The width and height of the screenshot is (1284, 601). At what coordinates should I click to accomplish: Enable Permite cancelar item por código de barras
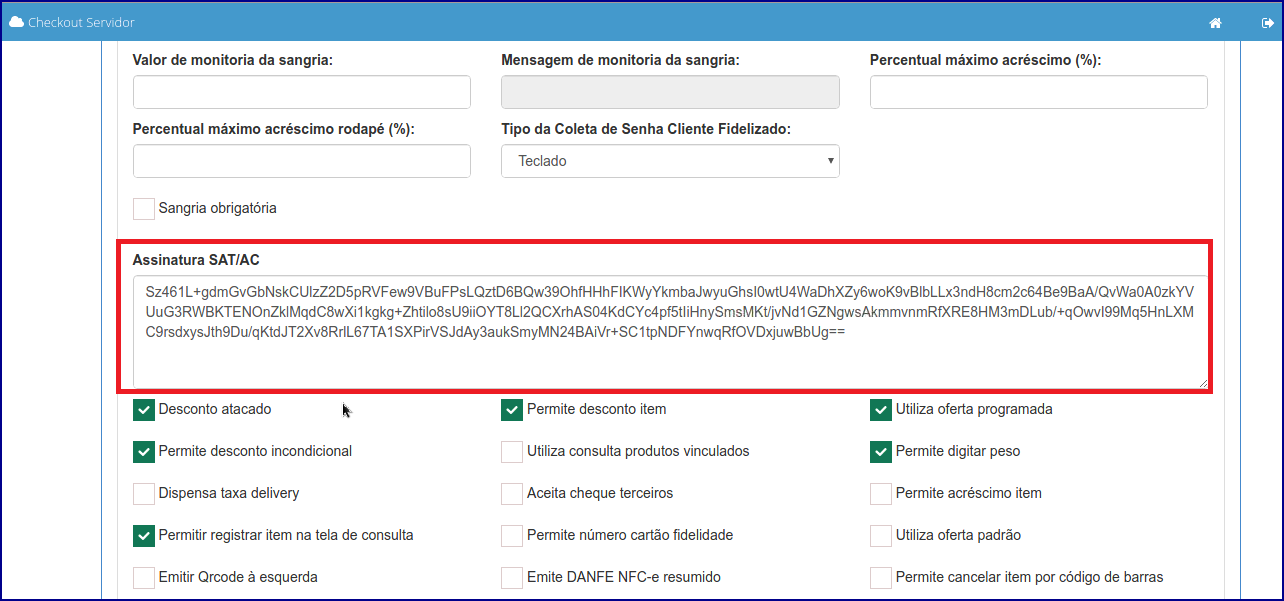pos(881,577)
